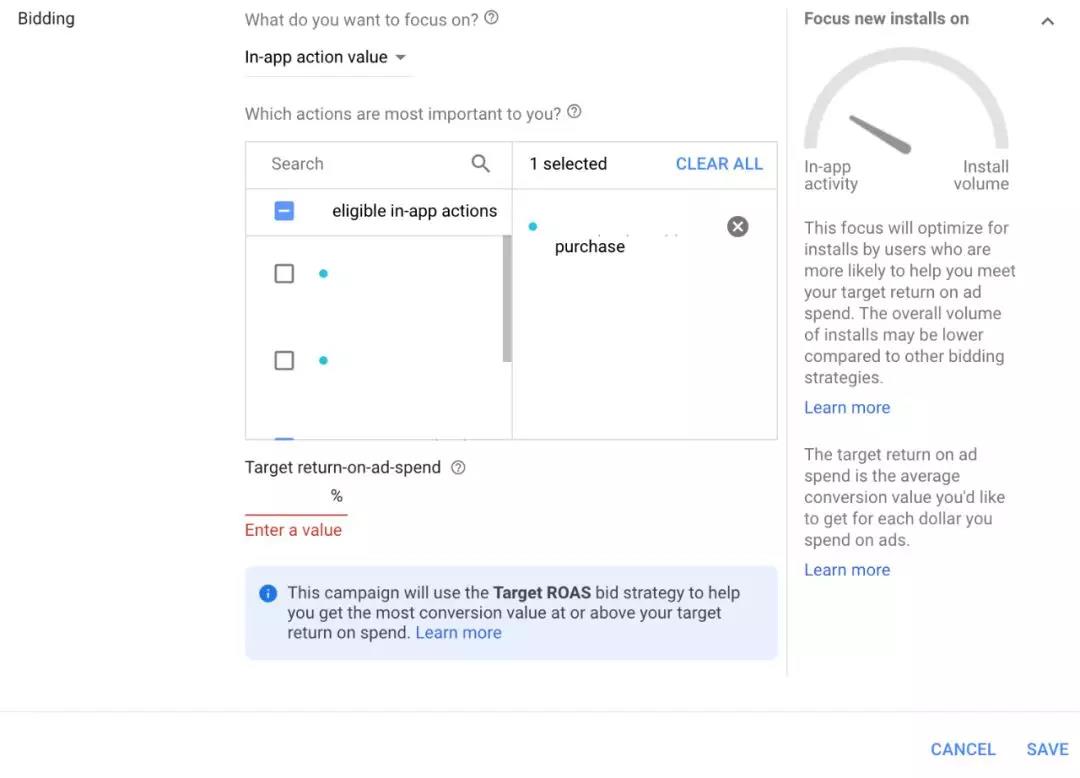Click CLEAR ALL to deselect actions

719,164
